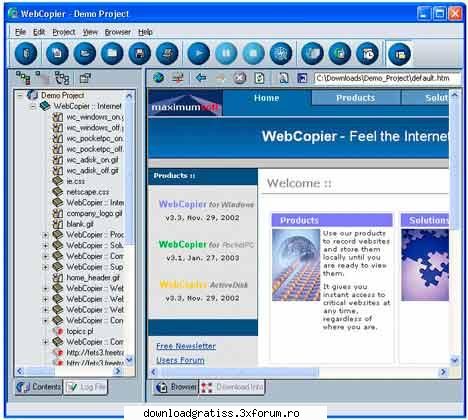Open the Download Info tab

232,387
